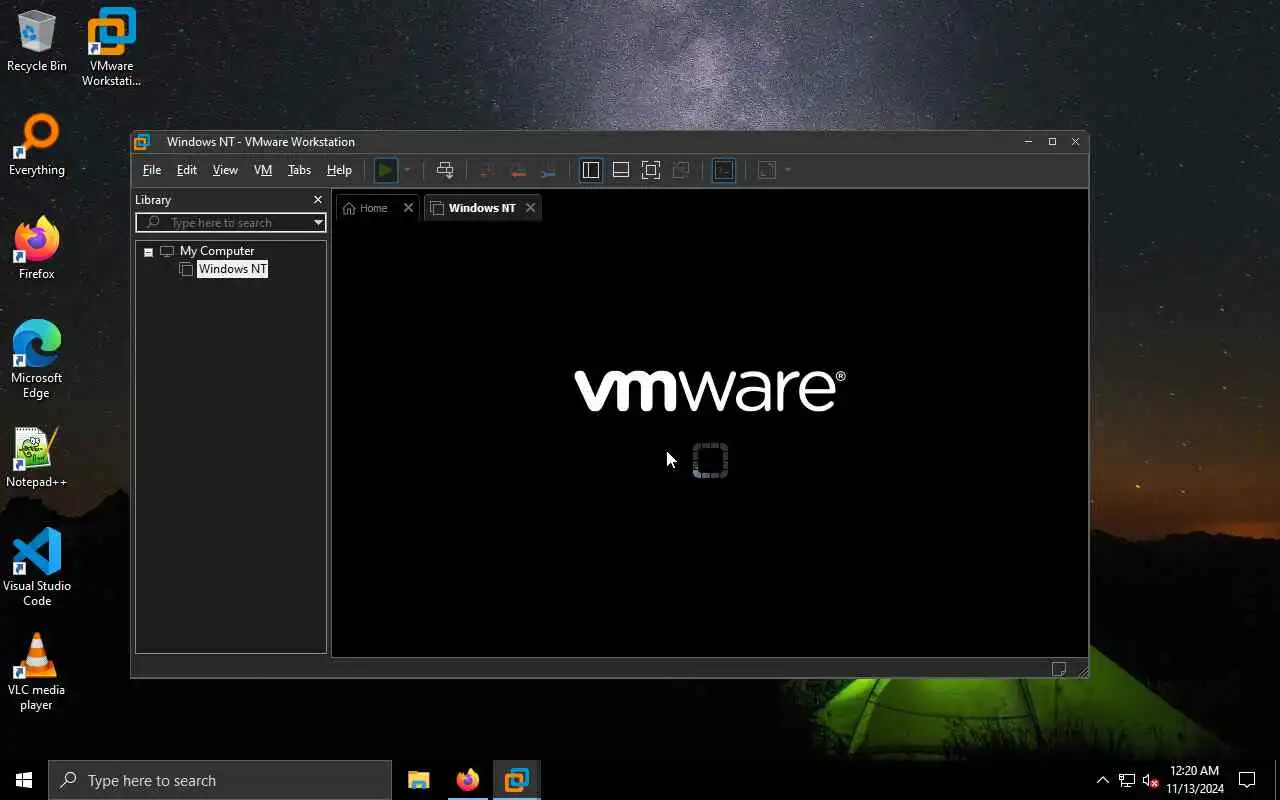The height and width of the screenshot is (800, 1280).
Task: Open the View menu
Action: 225,170
